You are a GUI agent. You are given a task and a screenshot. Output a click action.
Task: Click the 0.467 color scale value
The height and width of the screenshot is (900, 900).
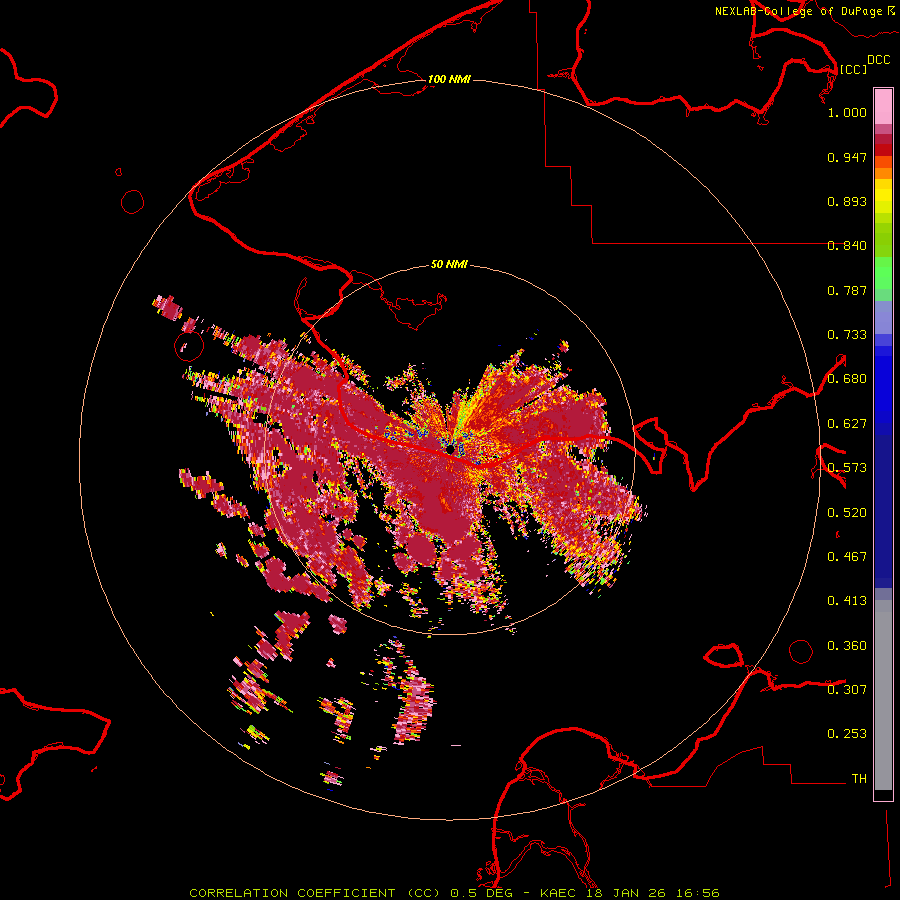(847, 557)
